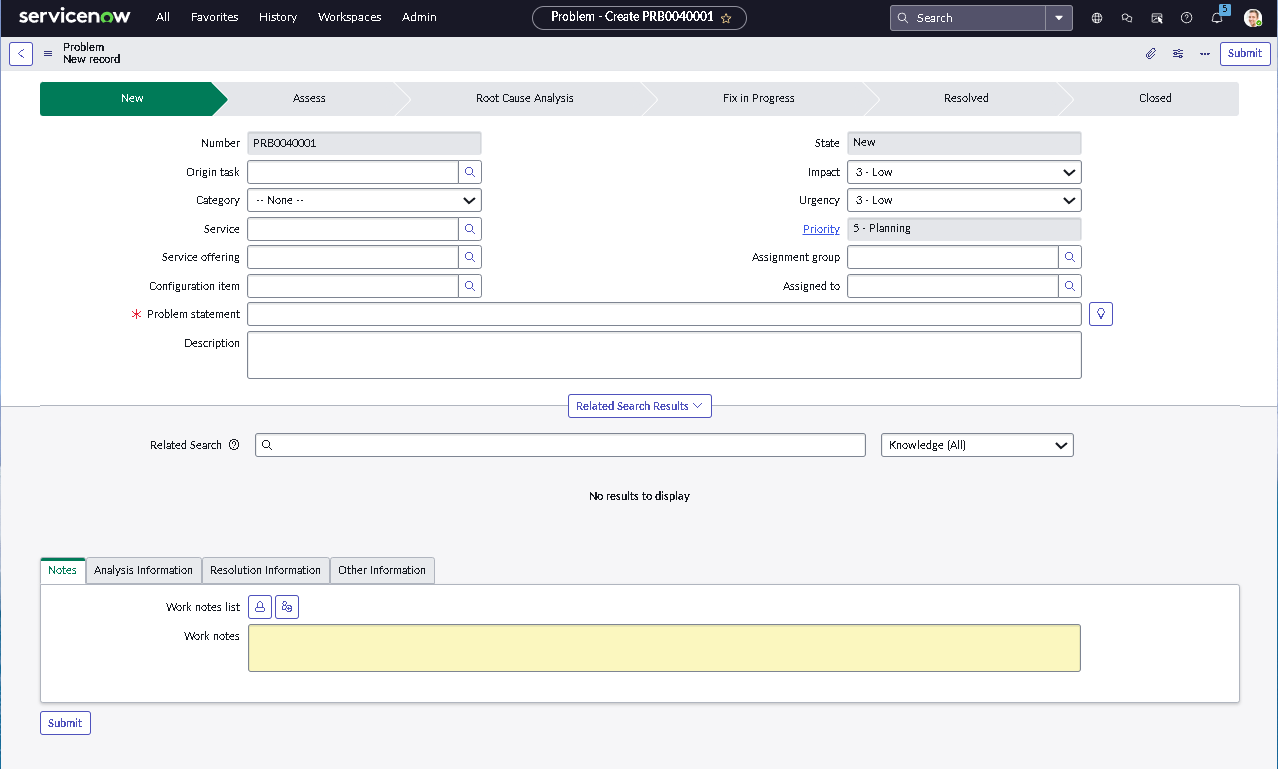Open the Assignment group lookup magnifier
1278x769 pixels.
[1069, 257]
